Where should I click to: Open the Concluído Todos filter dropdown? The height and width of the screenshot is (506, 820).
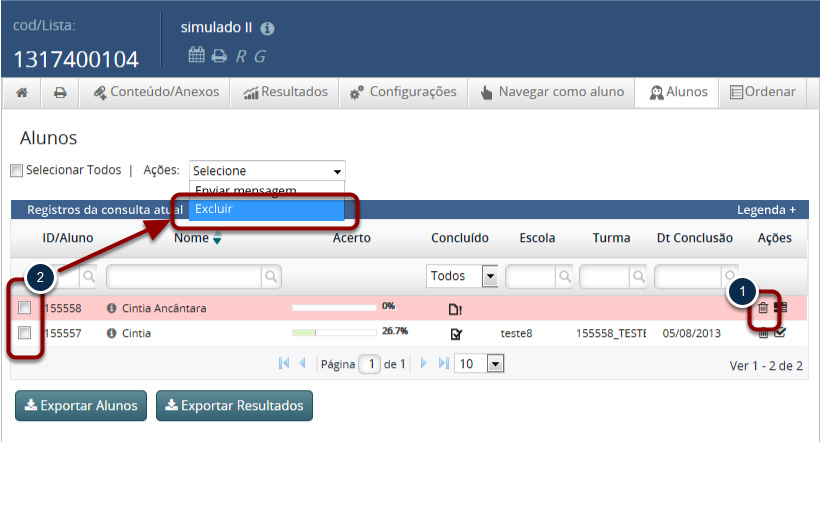462,276
